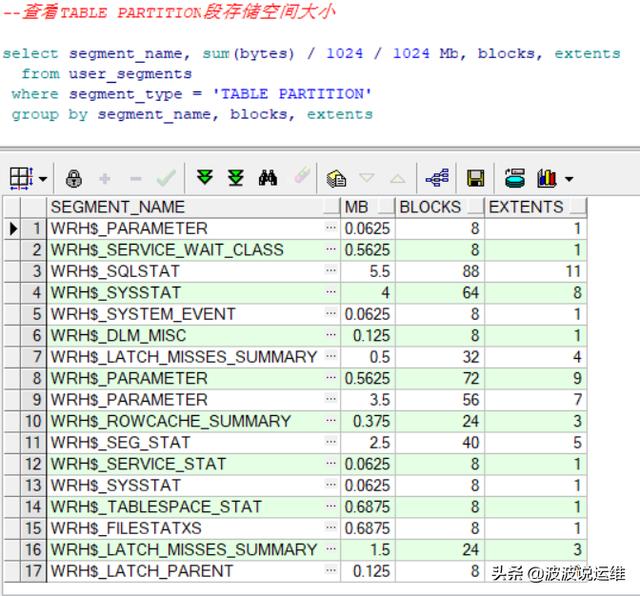Click the delete record minus icon
640x596 pixels.
click(136, 179)
